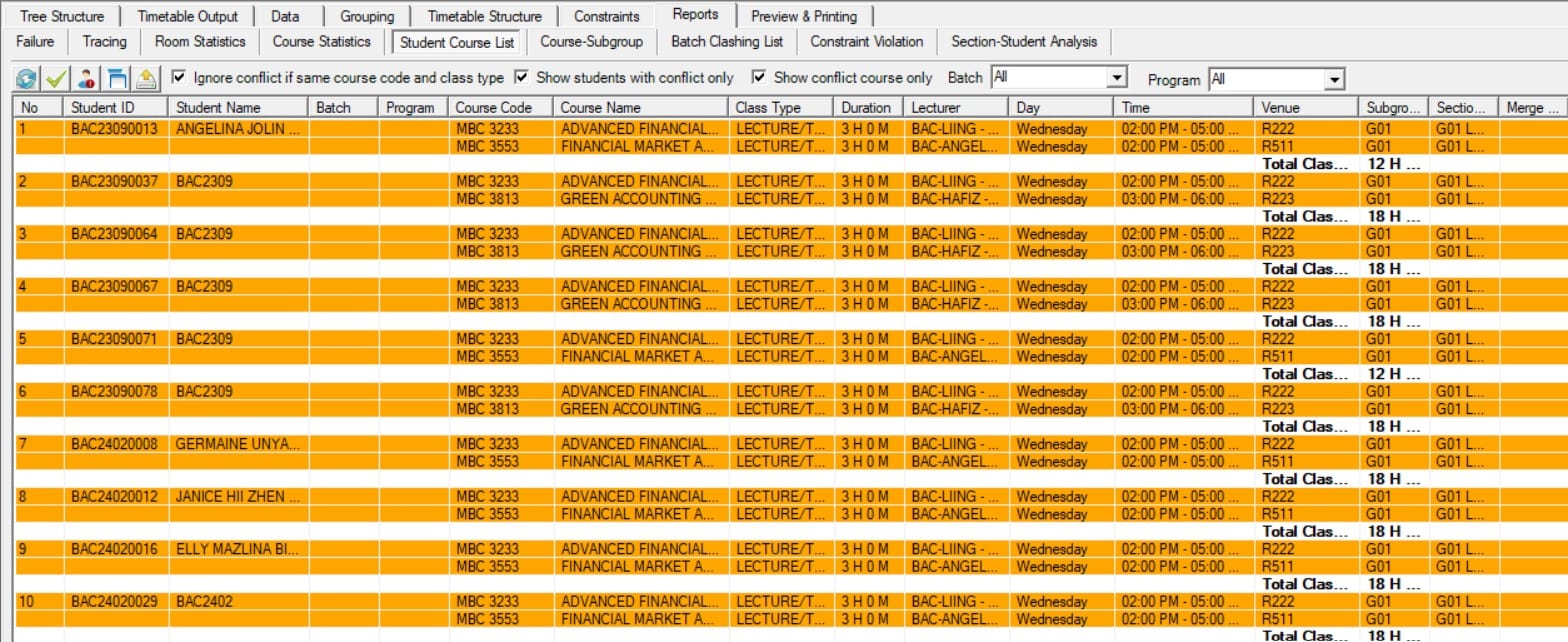1568x642 pixels.
Task: Open the Grouping tab
Action: coord(367,16)
